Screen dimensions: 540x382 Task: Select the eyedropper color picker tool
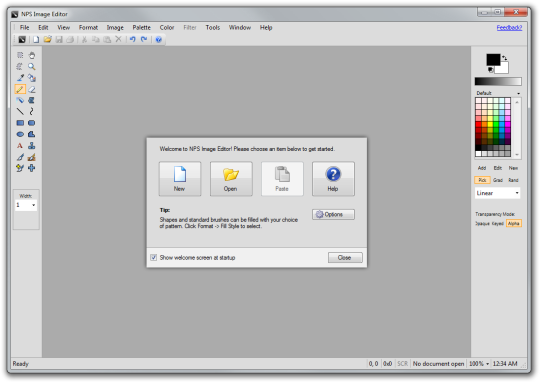click(x=20, y=78)
